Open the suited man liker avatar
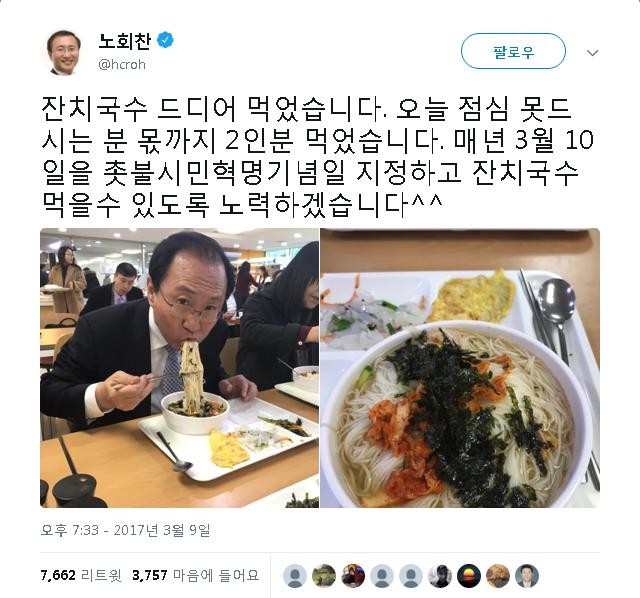Viewport: 640px width, 598px height. [x=527, y=576]
